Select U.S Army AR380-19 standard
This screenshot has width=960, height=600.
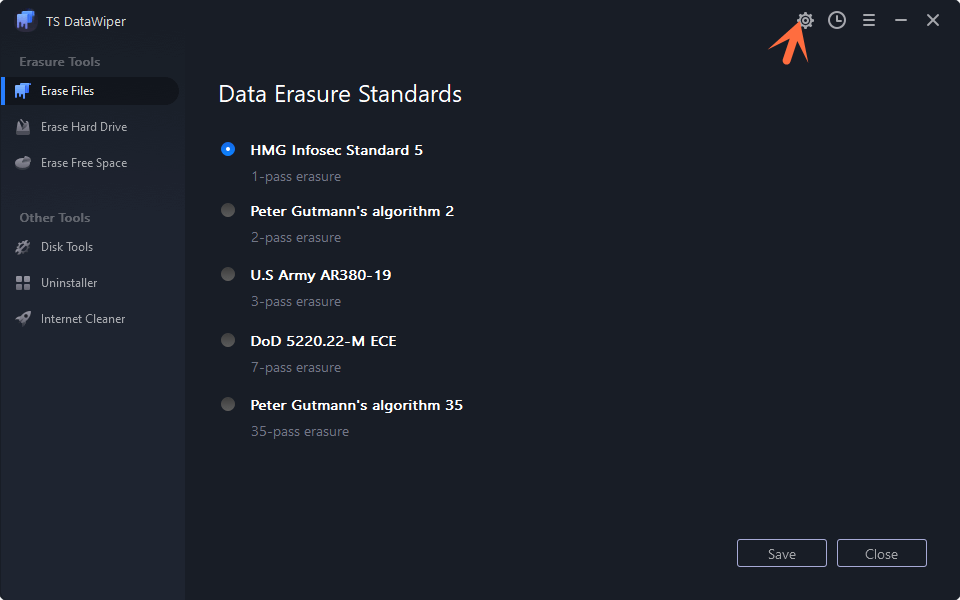tap(228, 274)
